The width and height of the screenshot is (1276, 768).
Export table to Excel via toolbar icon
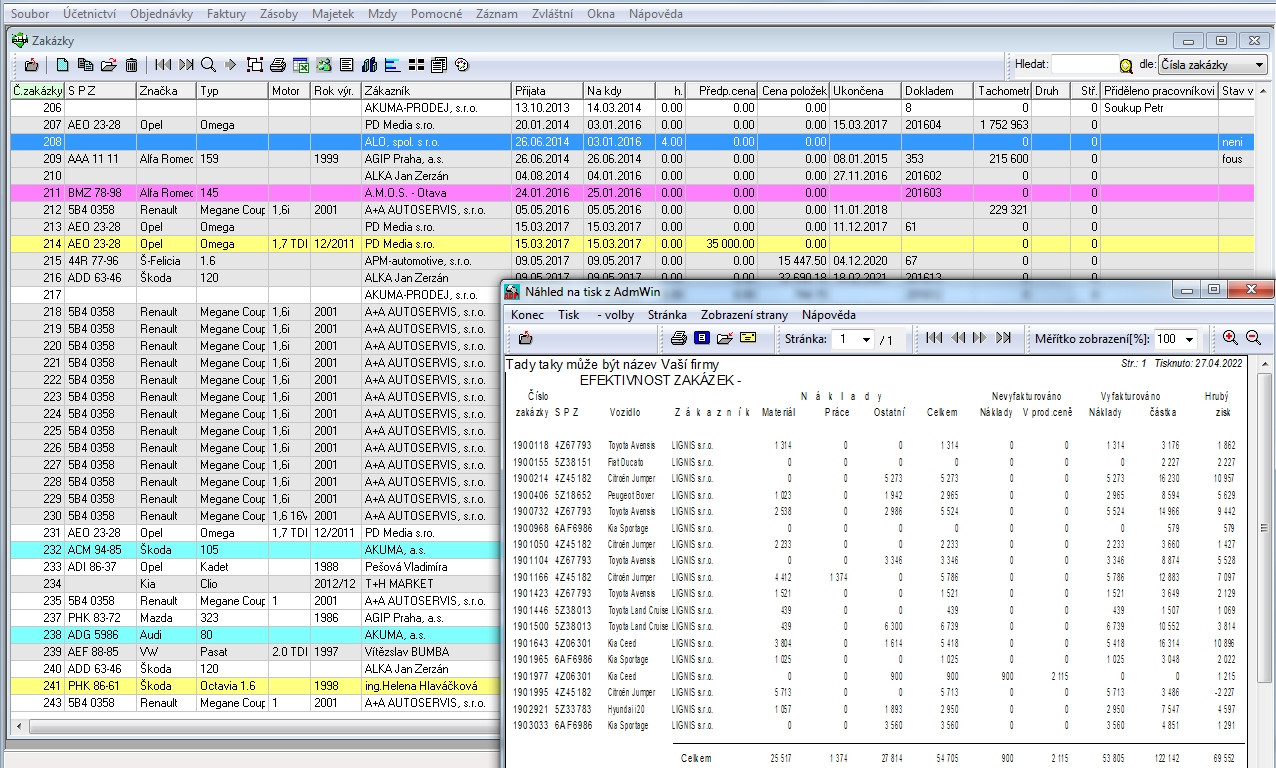(301, 65)
